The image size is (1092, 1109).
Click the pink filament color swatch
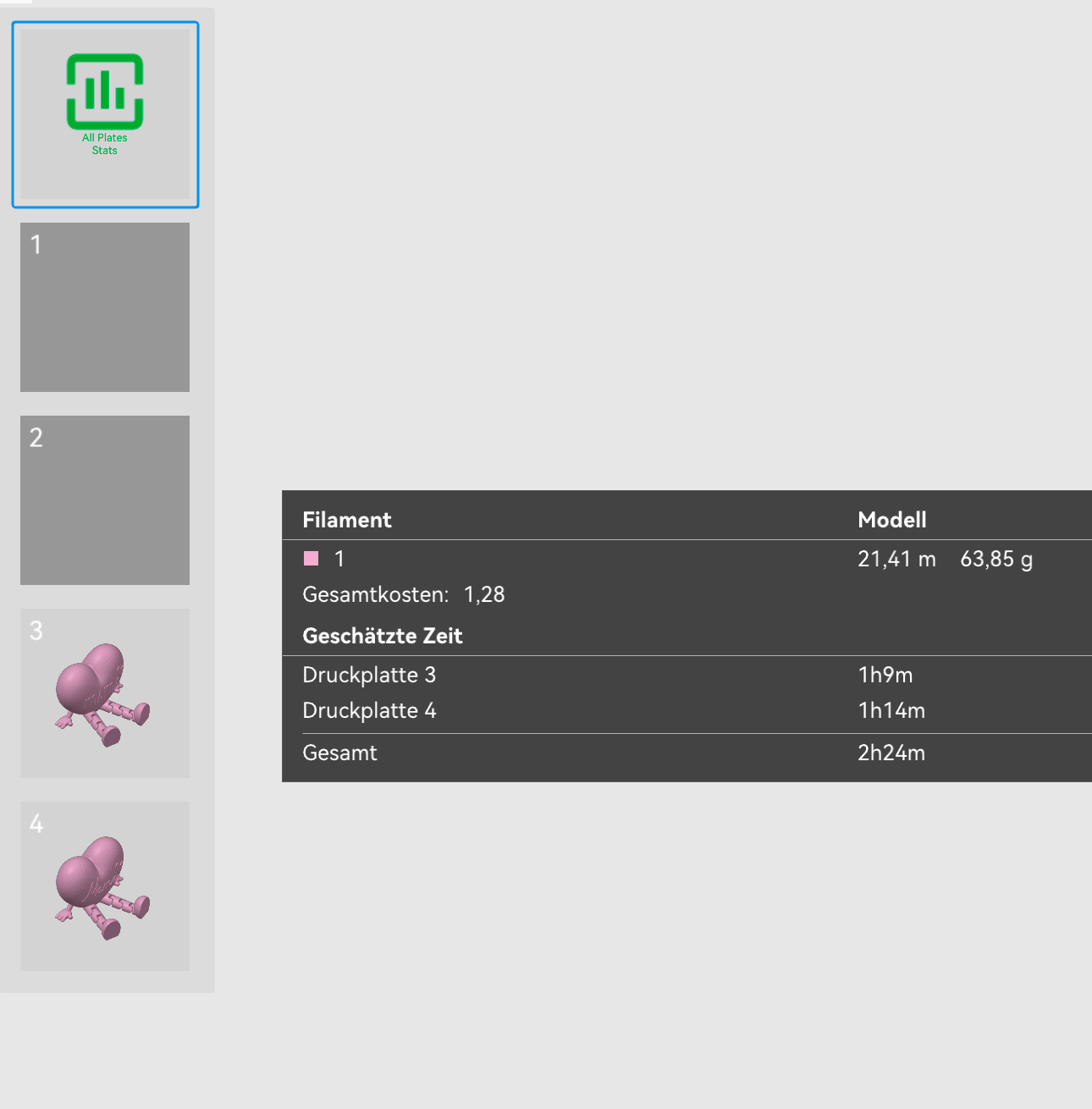tap(312, 559)
